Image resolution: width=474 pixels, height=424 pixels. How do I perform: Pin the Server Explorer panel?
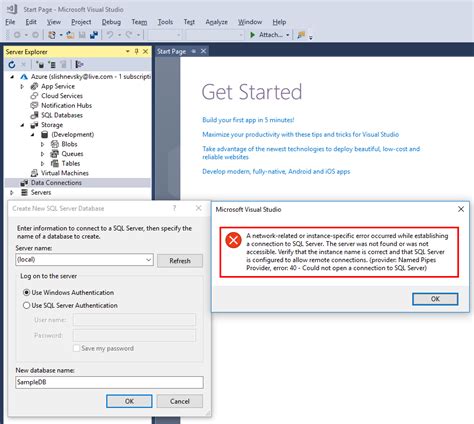136,51
